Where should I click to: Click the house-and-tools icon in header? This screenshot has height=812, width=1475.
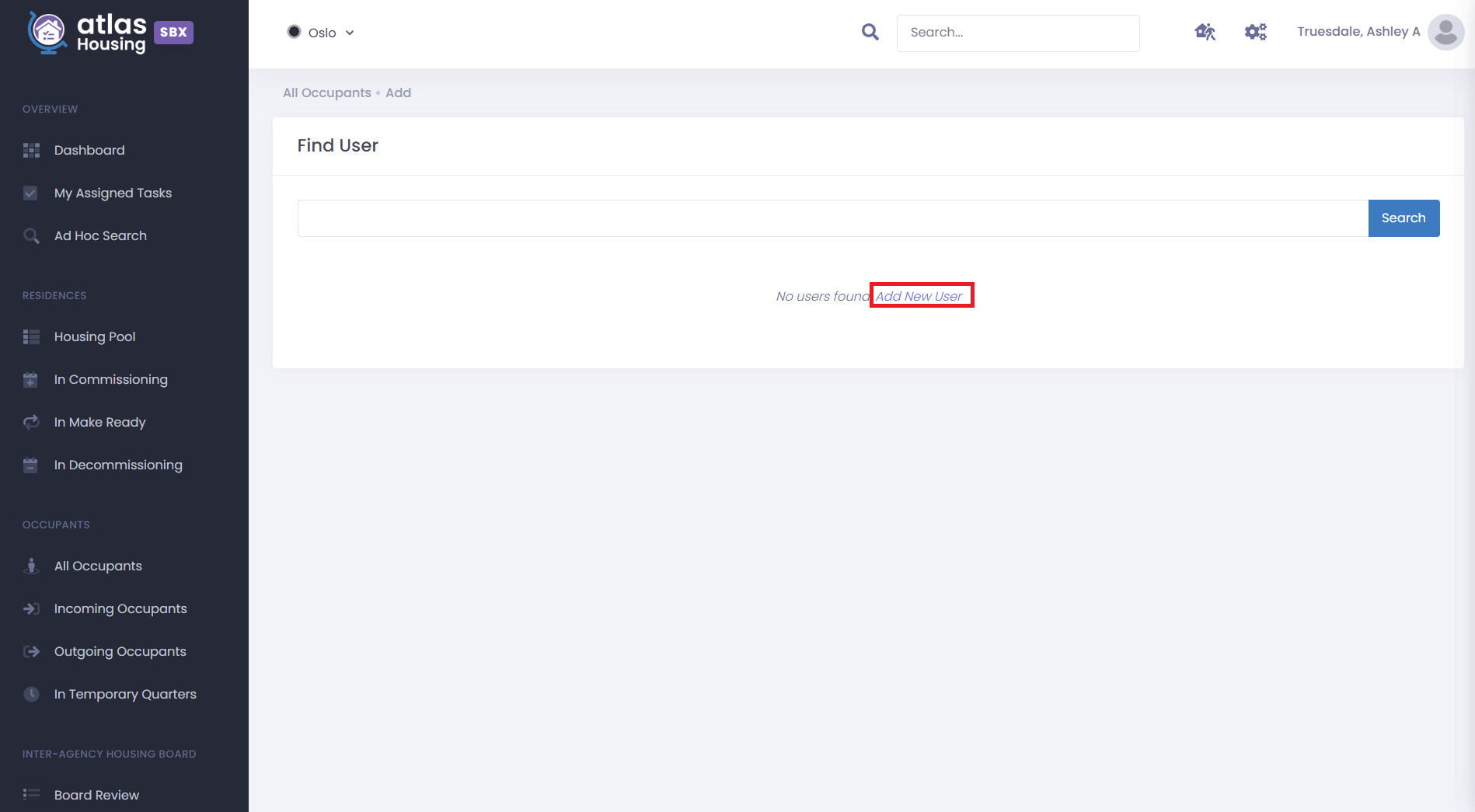[x=1205, y=32]
